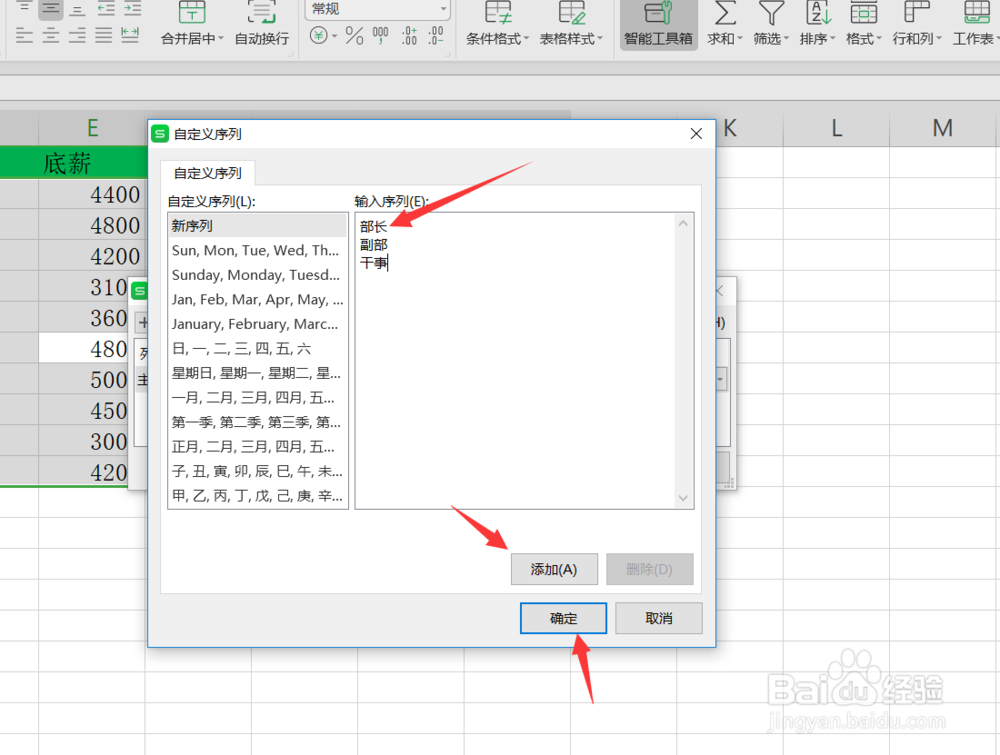Click the Format (格式) icon
Screen dimensions: 1000x755
pyautogui.click(x=864, y=11)
